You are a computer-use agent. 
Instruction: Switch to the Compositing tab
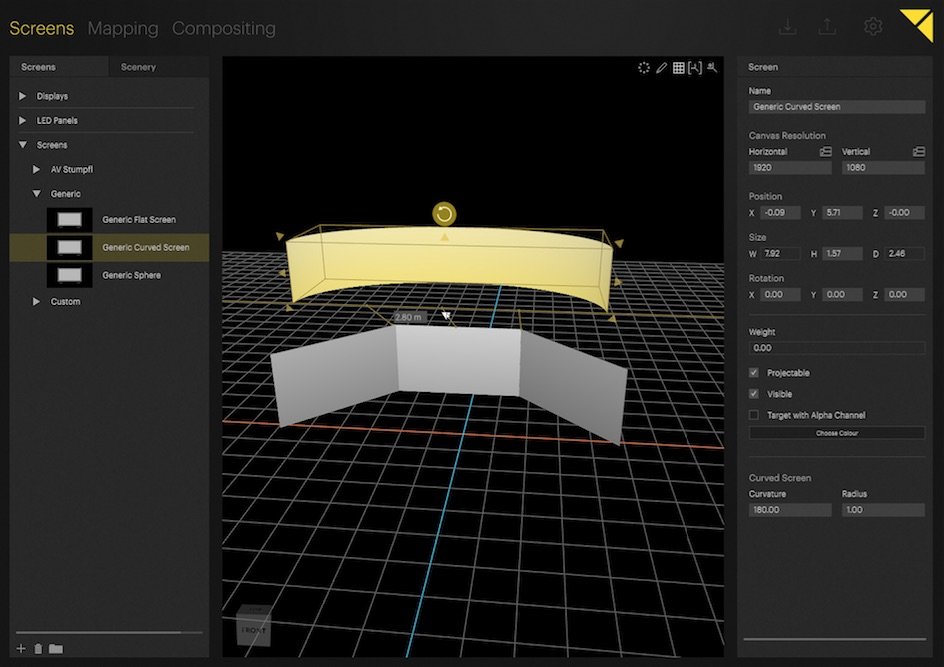pyautogui.click(x=224, y=28)
